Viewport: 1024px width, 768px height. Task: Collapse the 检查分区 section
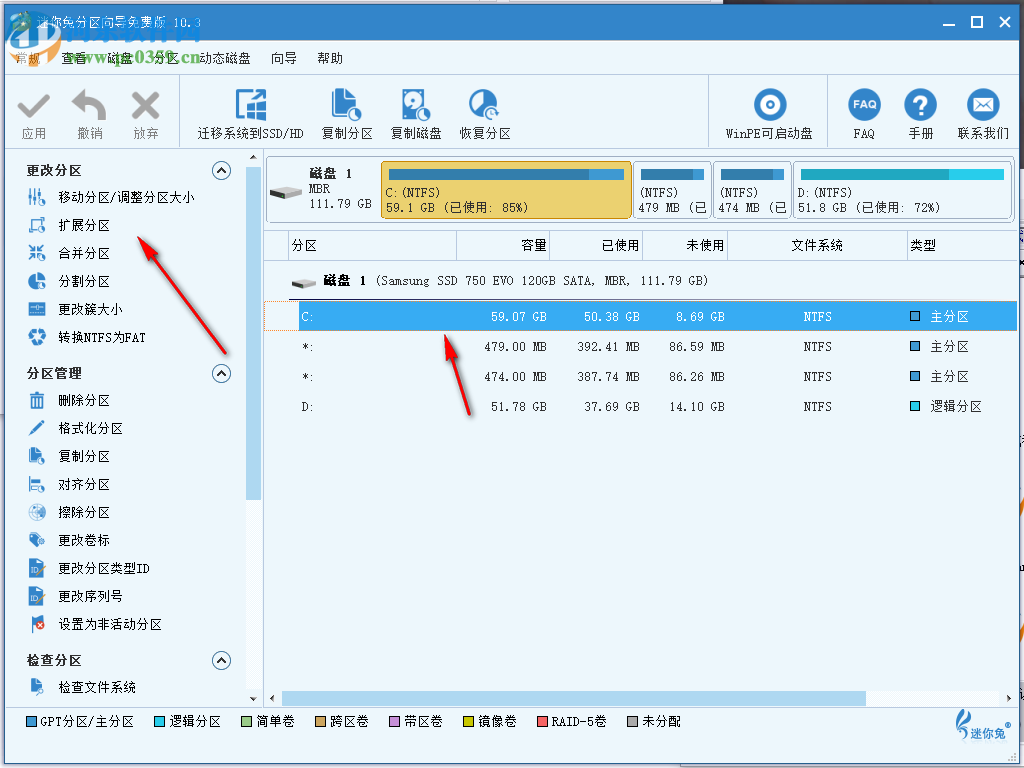coord(221,660)
